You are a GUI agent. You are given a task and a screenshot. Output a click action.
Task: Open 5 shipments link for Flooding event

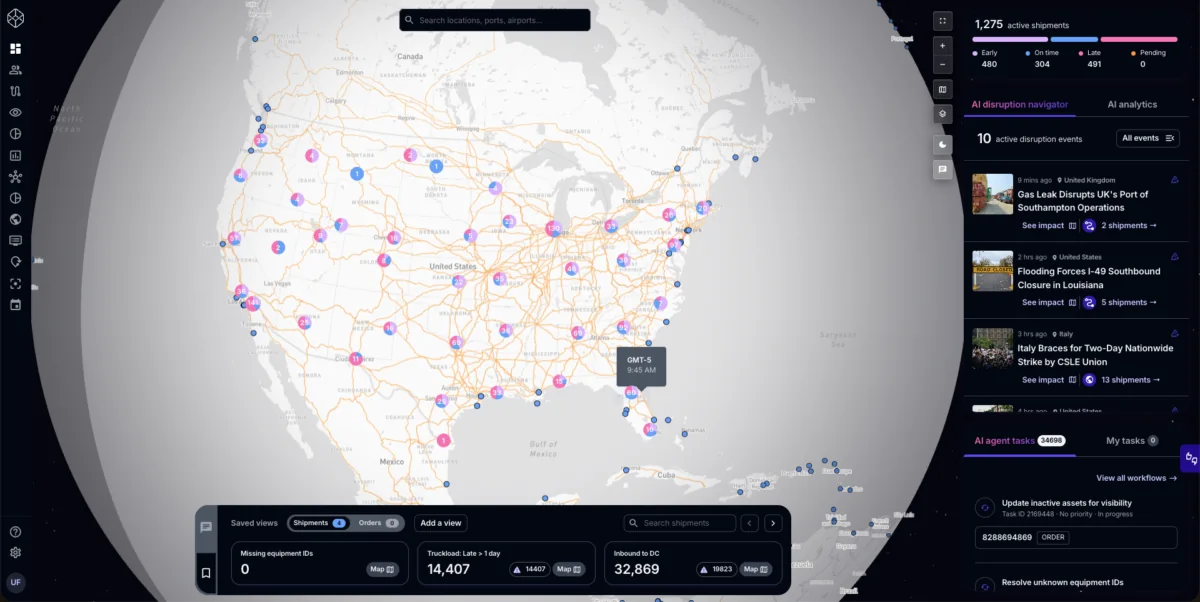[1129, 303]
